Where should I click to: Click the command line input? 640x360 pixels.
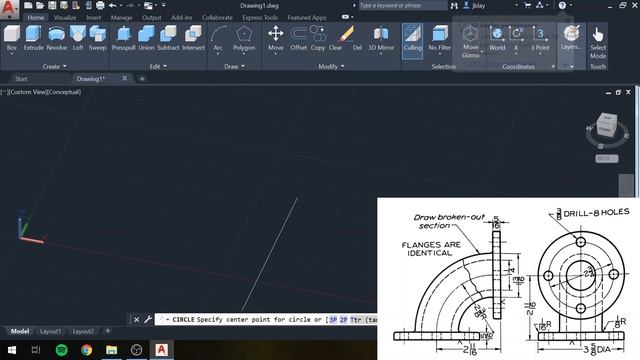[266, 319]
